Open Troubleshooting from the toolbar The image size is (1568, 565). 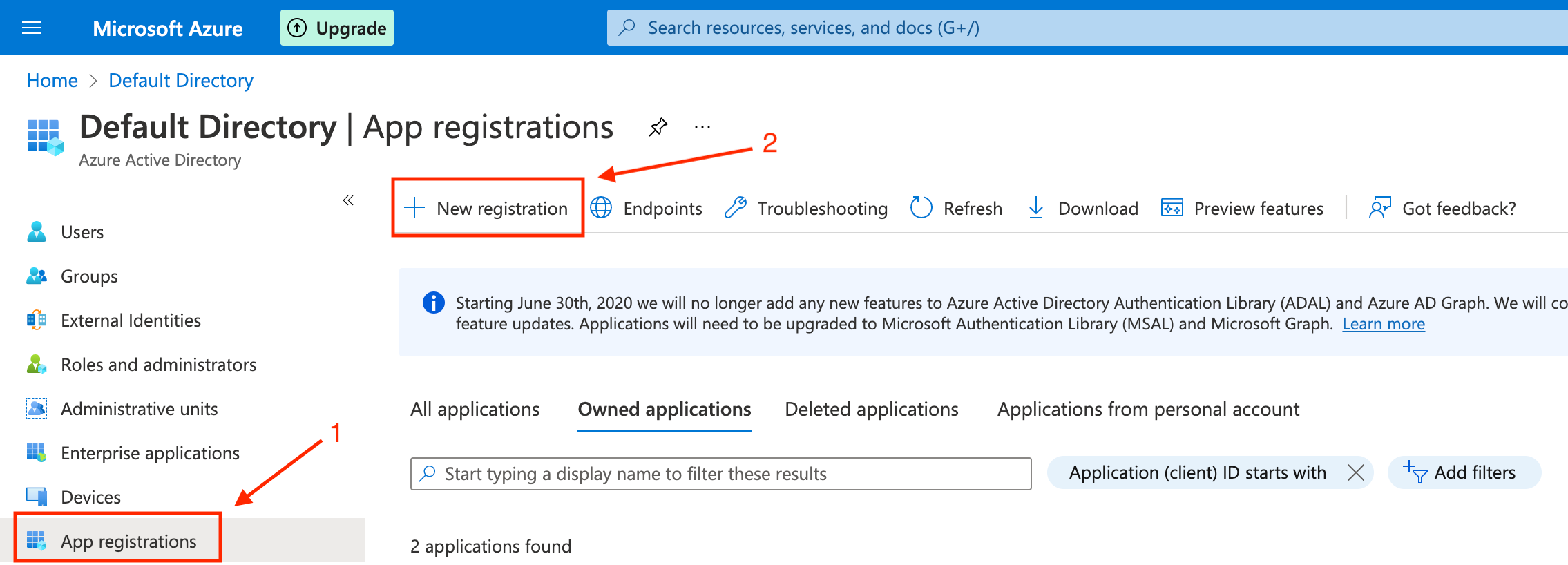(x=806, y=208)
